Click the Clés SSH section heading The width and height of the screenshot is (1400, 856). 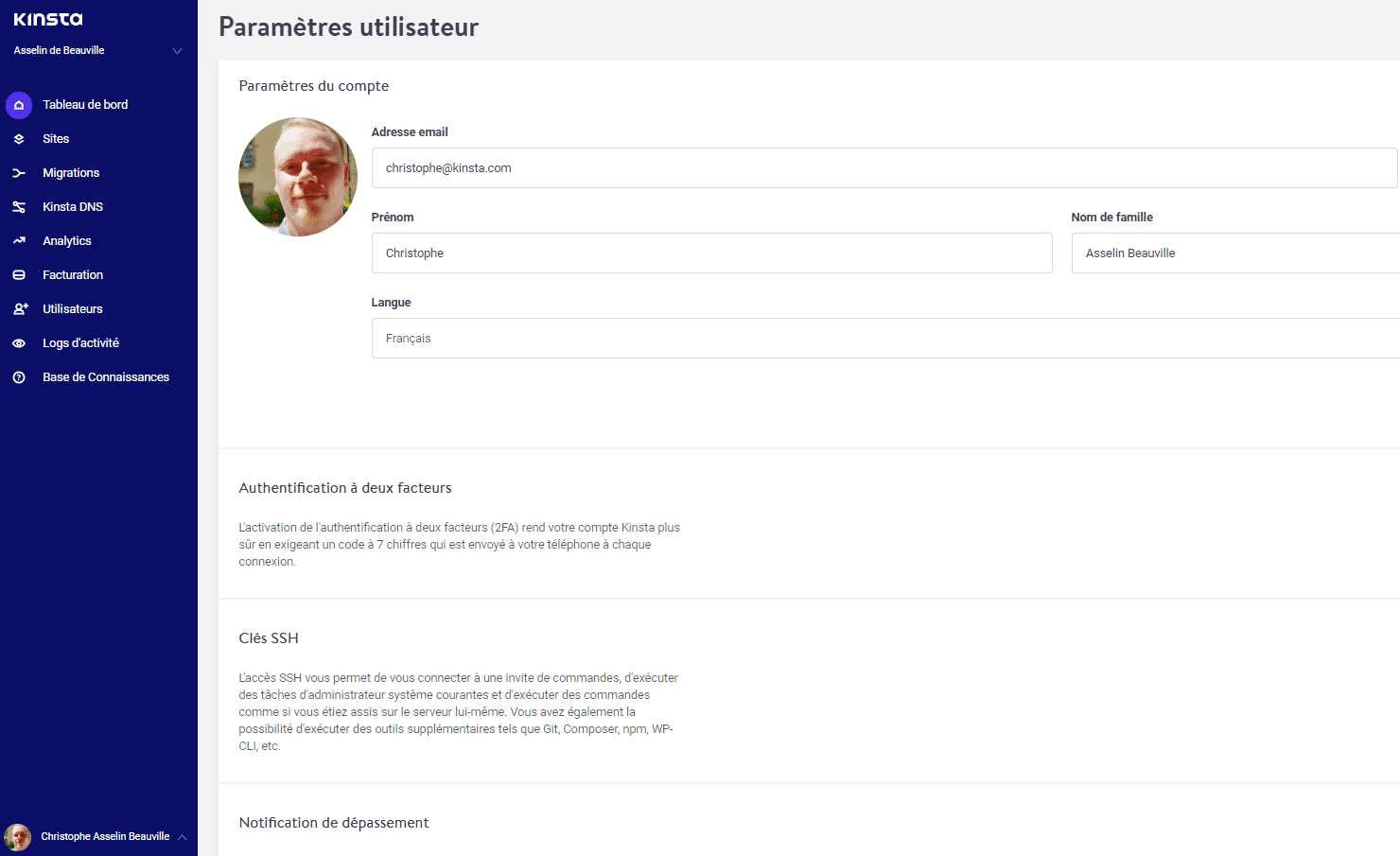pyautogui.click(x=269, y=638)
